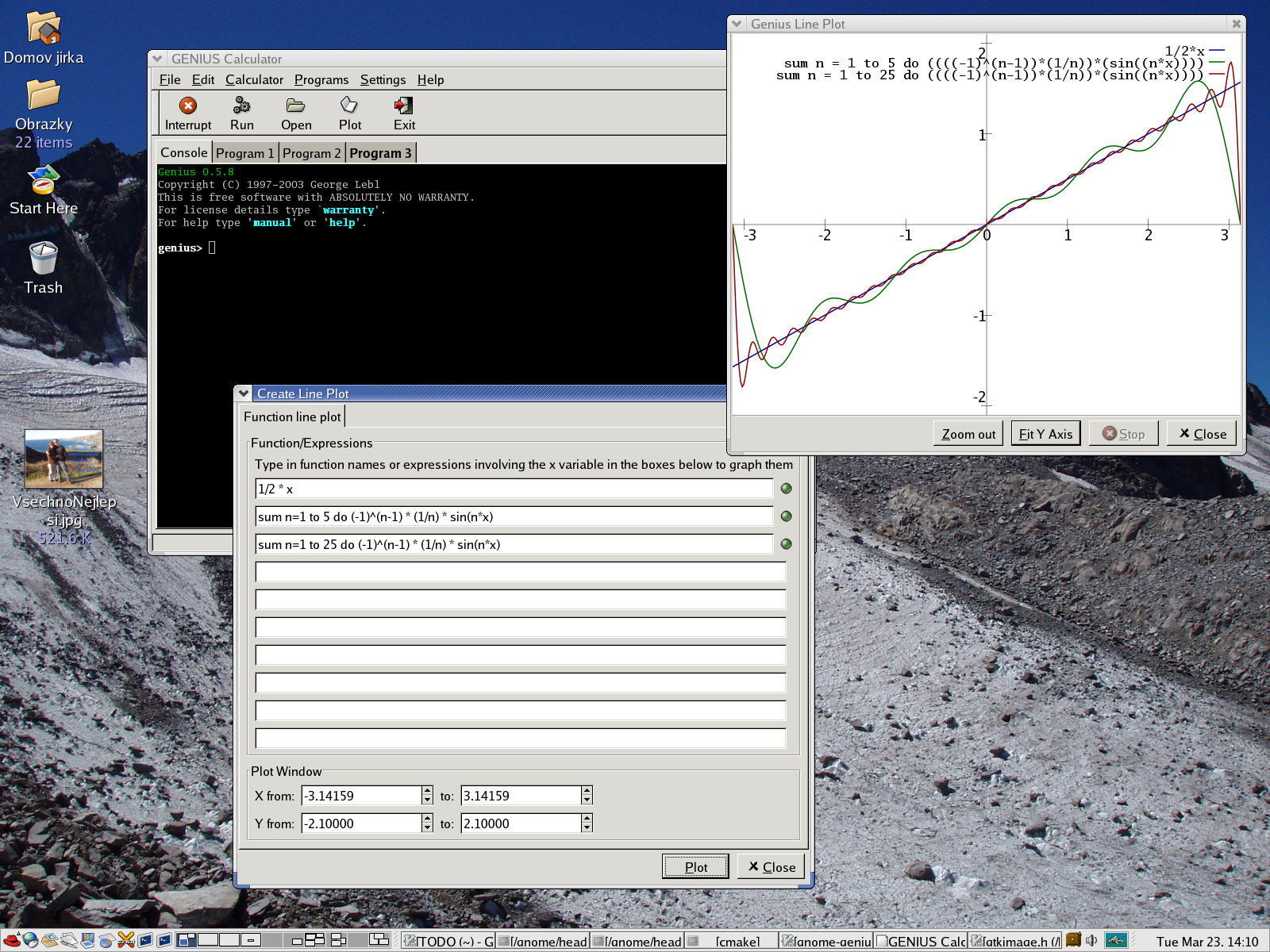Launch the spreadsheet chart icon in panel
This screenshot has height=952, width=1270.
(106, 941)
